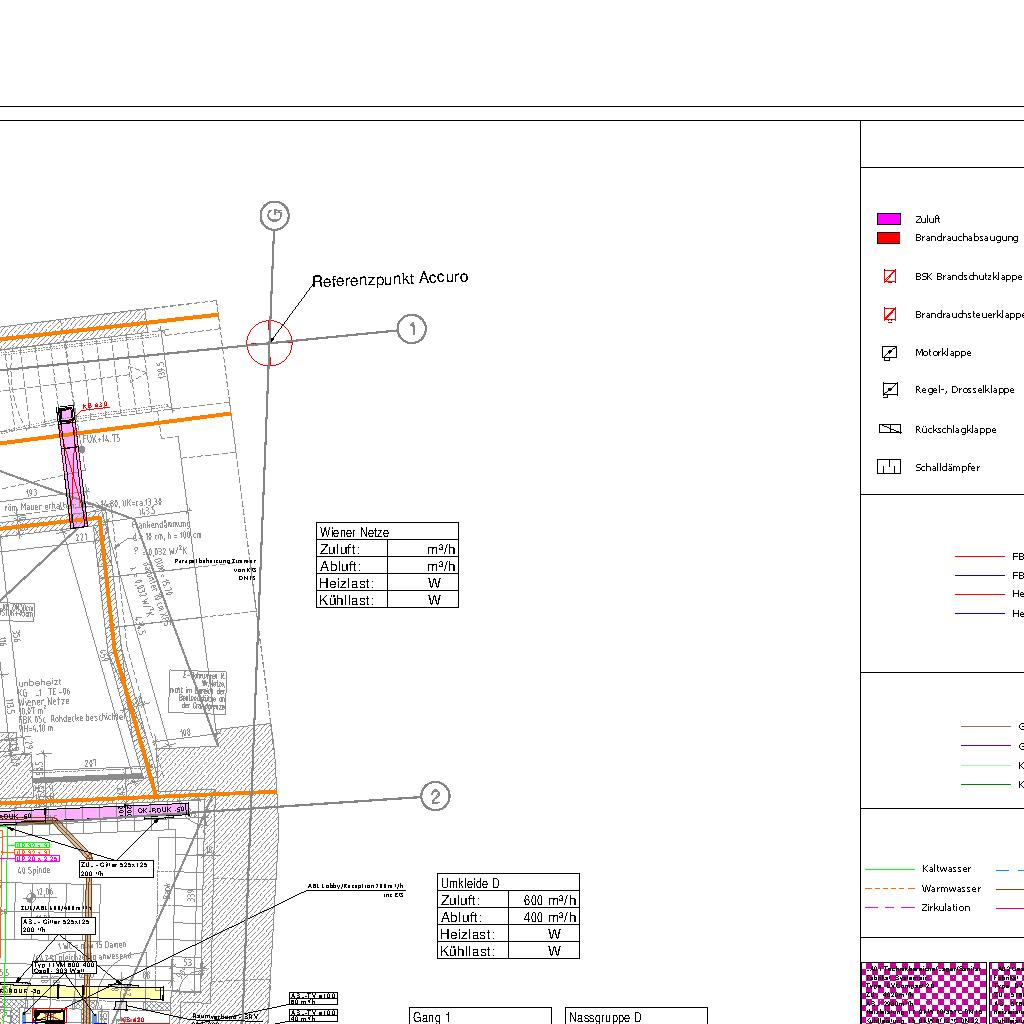Select the Motorklappe symbol in legend
1024x1024 pixels.
click(x=889, y=353)
